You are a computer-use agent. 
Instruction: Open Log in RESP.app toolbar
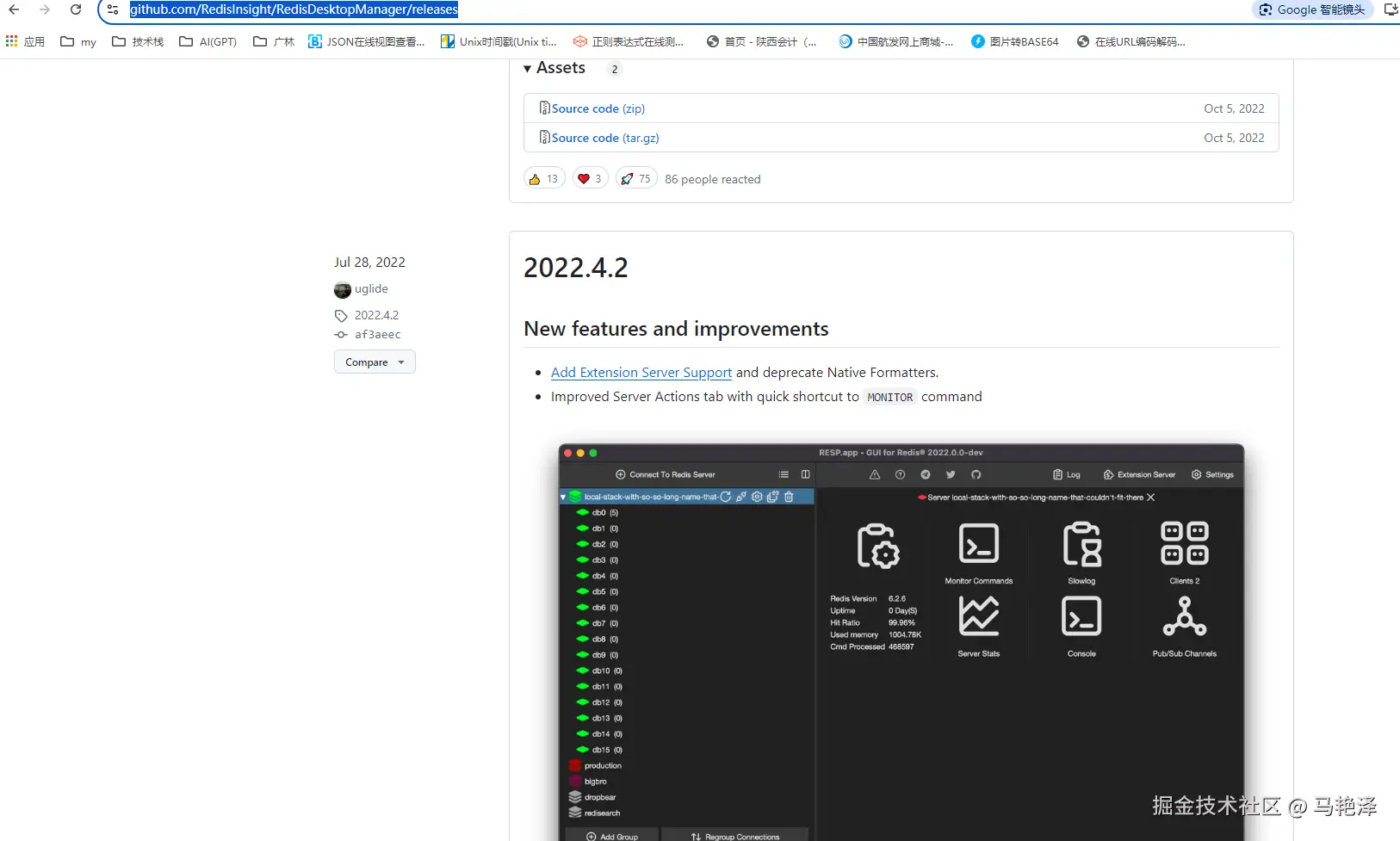(1066, 474)
